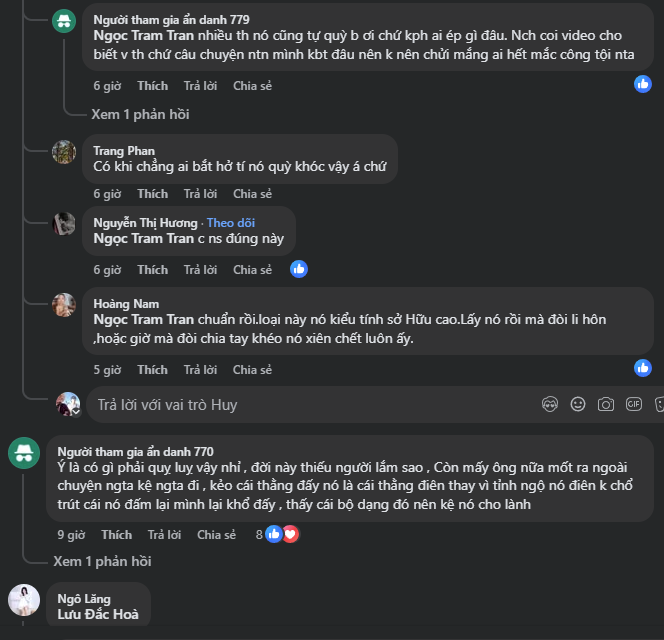Expand 1 reply under anonymous participant 779
This screenshot has height=640, width=664.
(140, 114)
